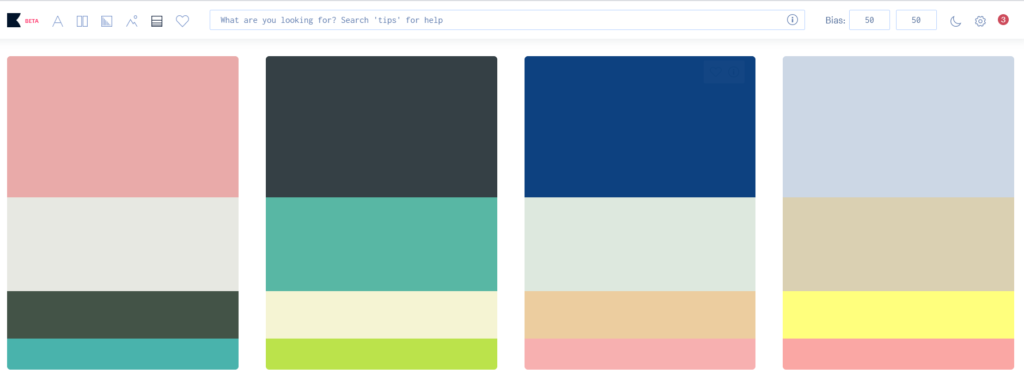
Task: Select the gradient view icon
Action: (x=107, y=22)
